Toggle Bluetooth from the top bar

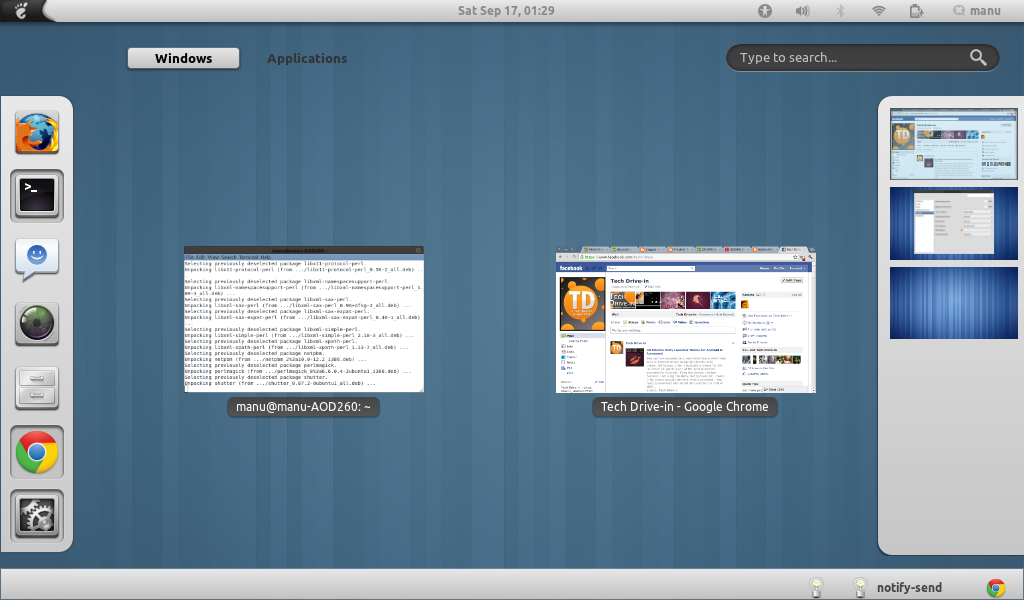(840, 11)
